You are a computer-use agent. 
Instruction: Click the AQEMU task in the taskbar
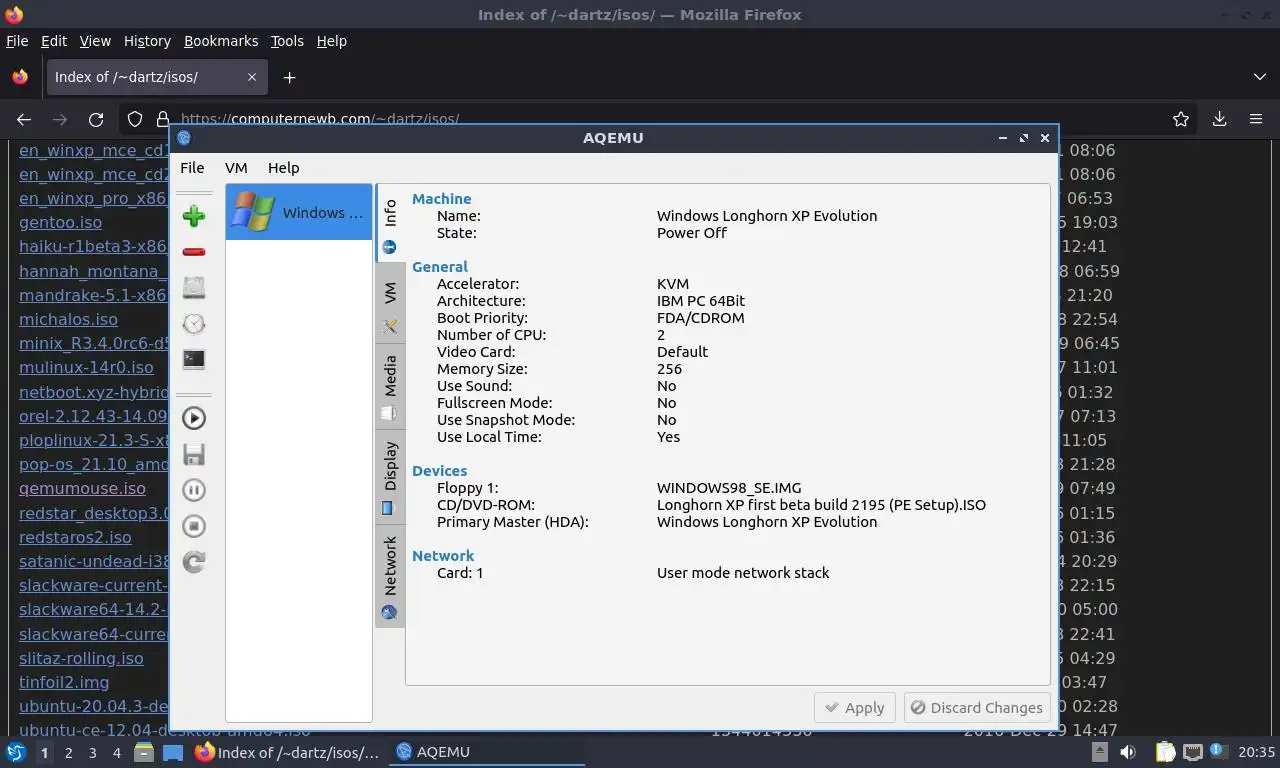[x=487, y=752]
